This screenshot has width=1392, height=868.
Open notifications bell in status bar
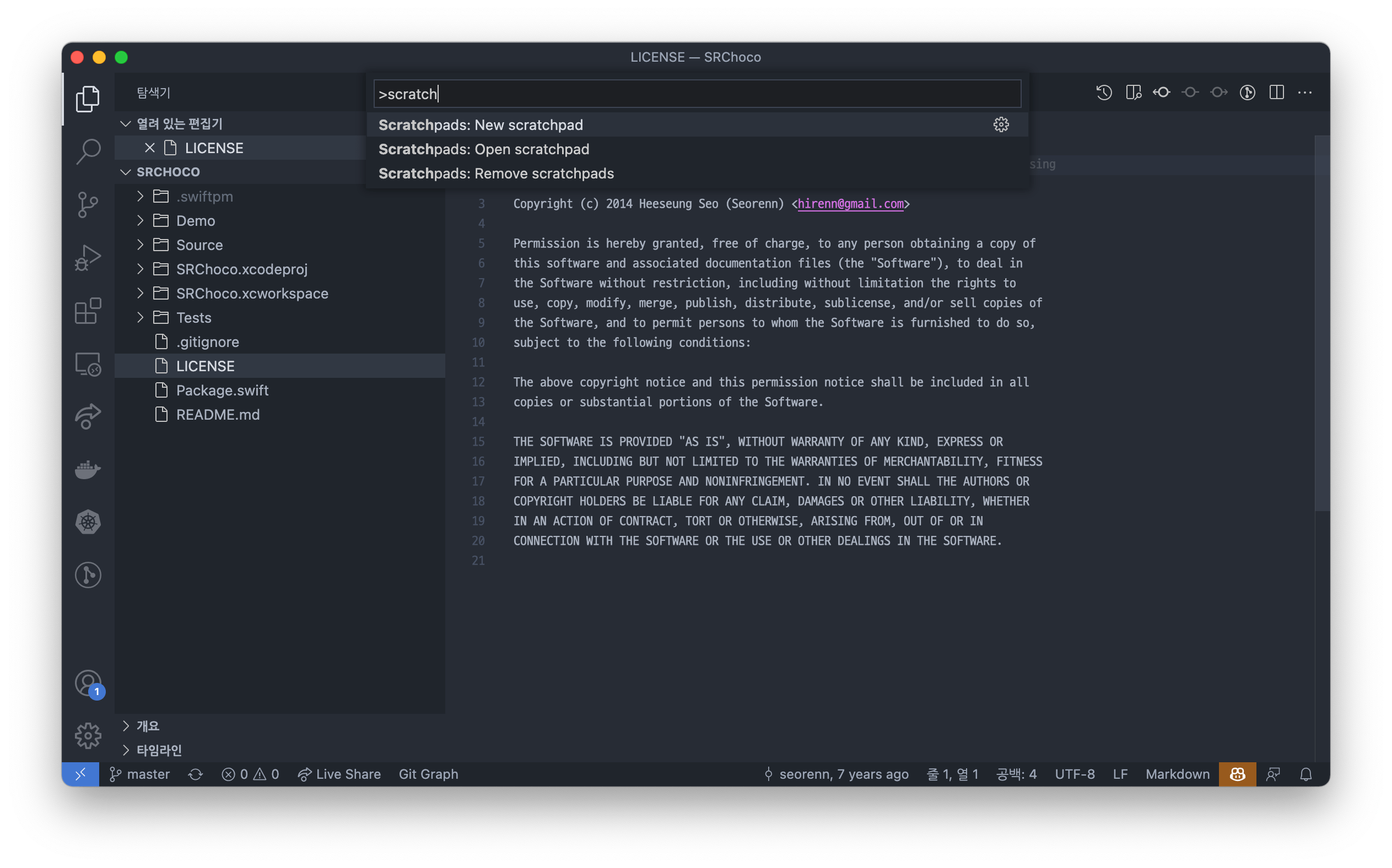(x=1305, y=774)
